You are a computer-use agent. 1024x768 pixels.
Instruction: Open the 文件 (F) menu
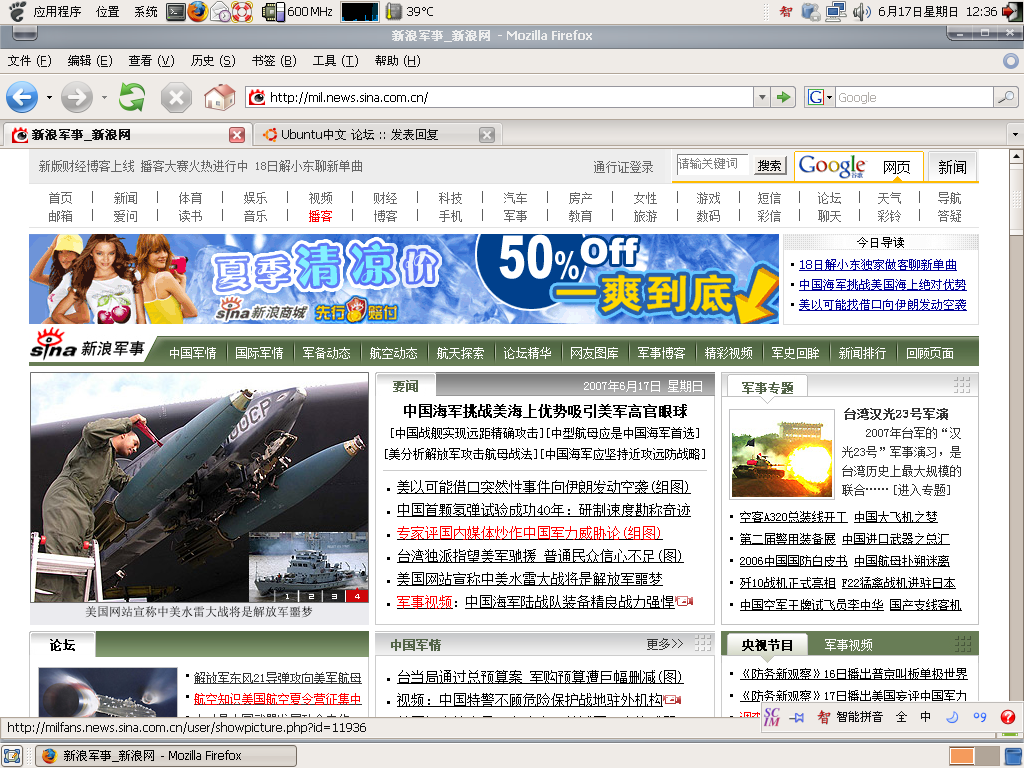(29, 61)
